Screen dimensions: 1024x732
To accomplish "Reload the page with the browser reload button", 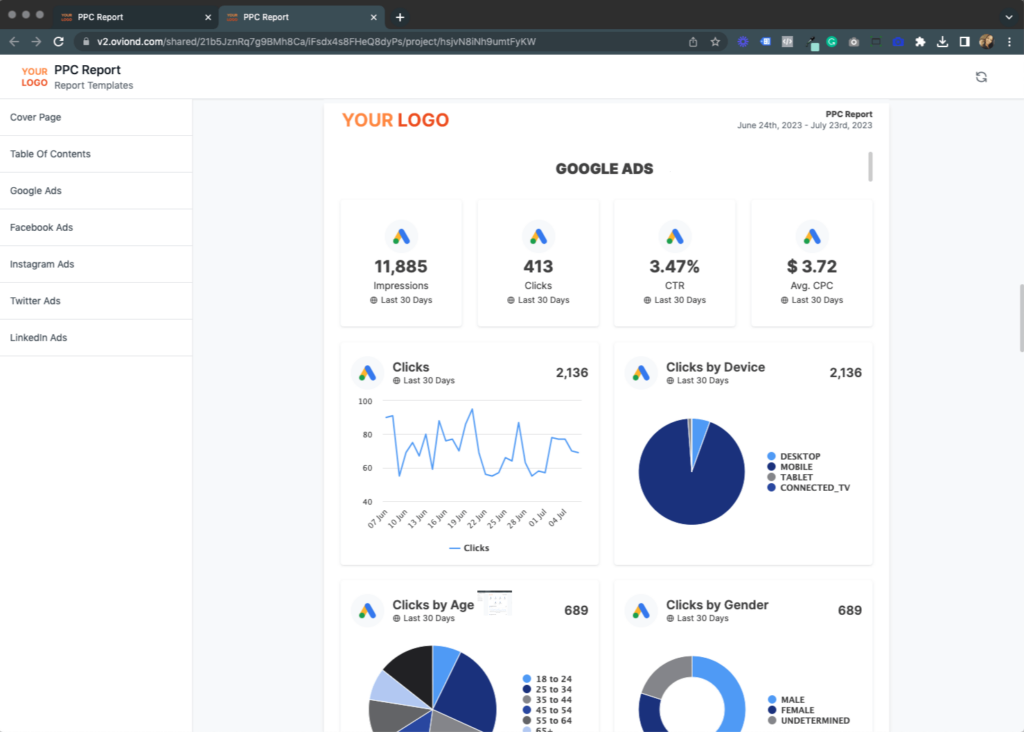I will coord(59,42).
